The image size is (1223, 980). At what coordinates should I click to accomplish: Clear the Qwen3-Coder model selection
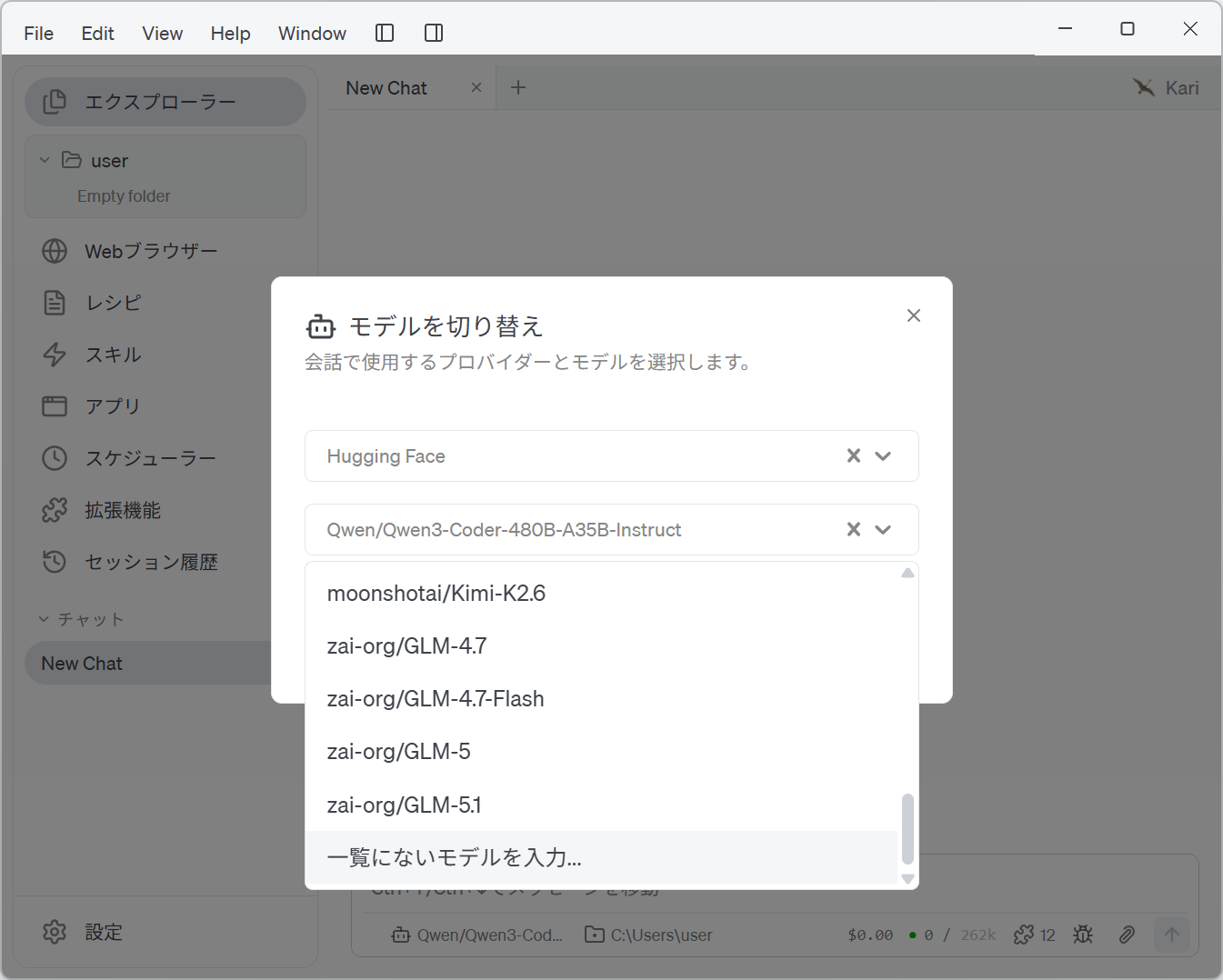pyautogui.click(x=854, y=529)
